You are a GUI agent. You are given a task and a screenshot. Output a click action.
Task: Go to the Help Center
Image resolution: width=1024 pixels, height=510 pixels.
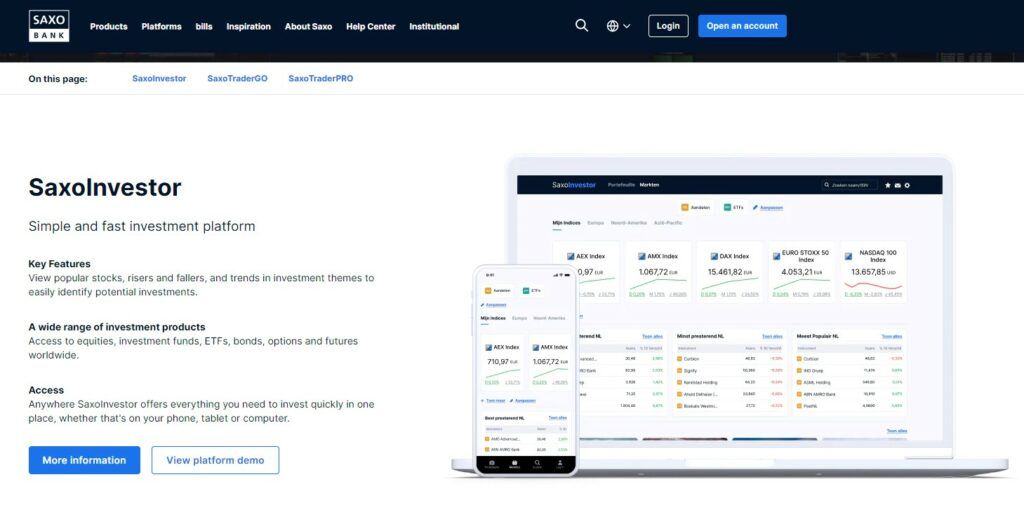pyautogui.click(x=370, y=27)
